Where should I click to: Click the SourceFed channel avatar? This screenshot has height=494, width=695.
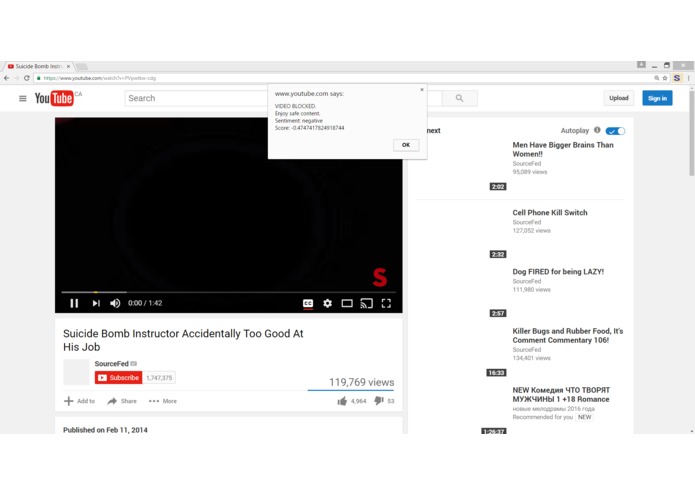click(76, 372)
